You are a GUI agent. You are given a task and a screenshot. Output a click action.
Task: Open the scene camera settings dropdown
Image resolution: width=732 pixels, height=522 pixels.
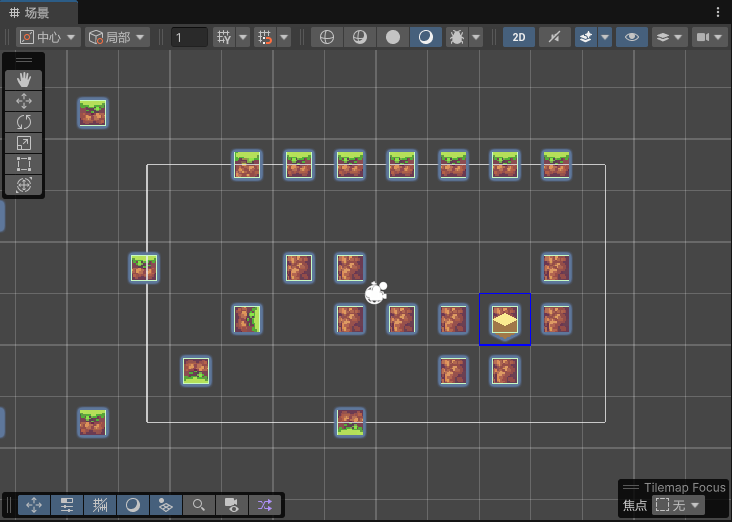(x=709, y=37)
